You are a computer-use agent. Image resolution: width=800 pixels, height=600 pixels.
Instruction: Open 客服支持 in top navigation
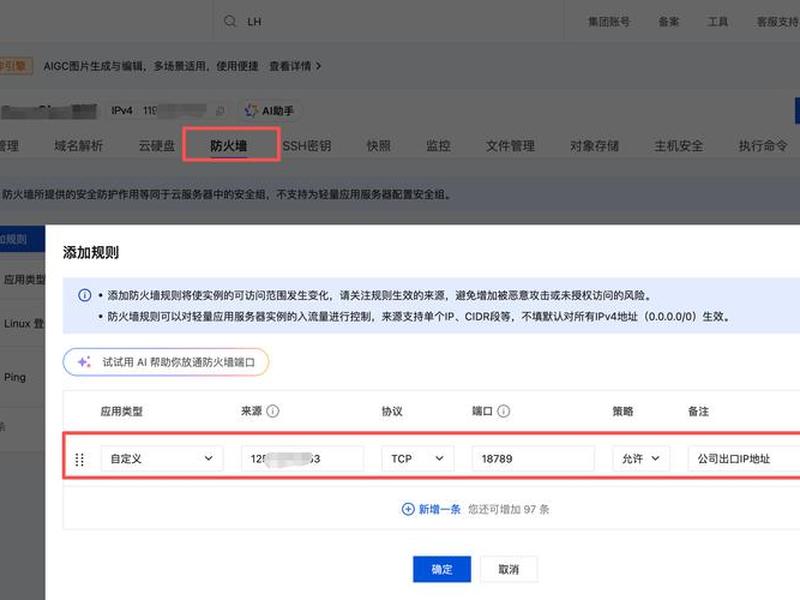(x=778, y=21)
